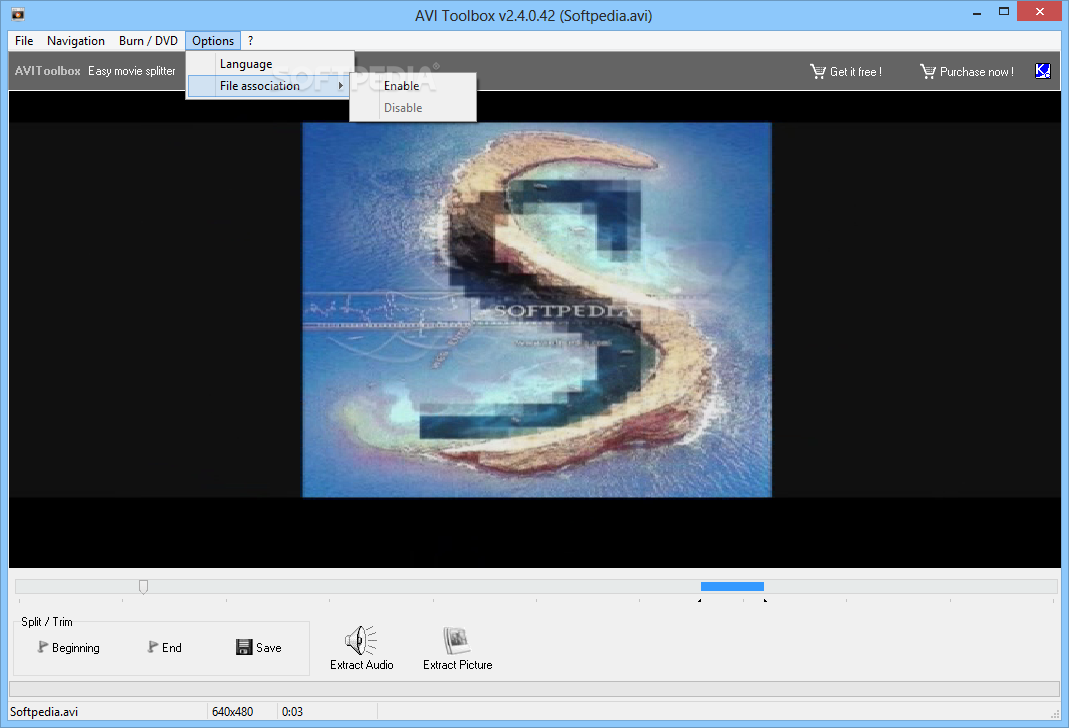Open the ? help menu

[250, 41]
